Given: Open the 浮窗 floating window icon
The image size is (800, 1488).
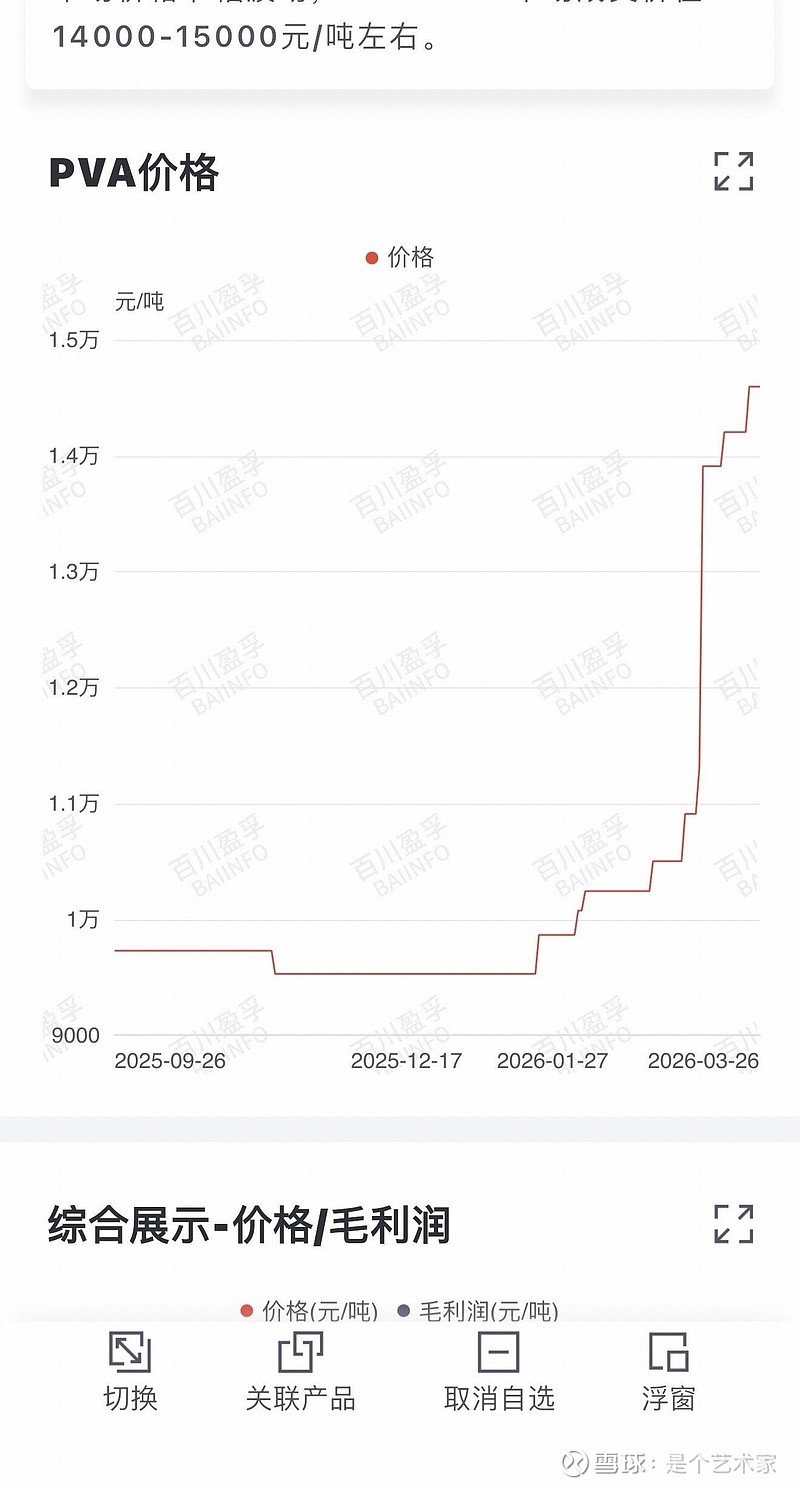Looking at the screenshot, I should (x=668, y=1353).
